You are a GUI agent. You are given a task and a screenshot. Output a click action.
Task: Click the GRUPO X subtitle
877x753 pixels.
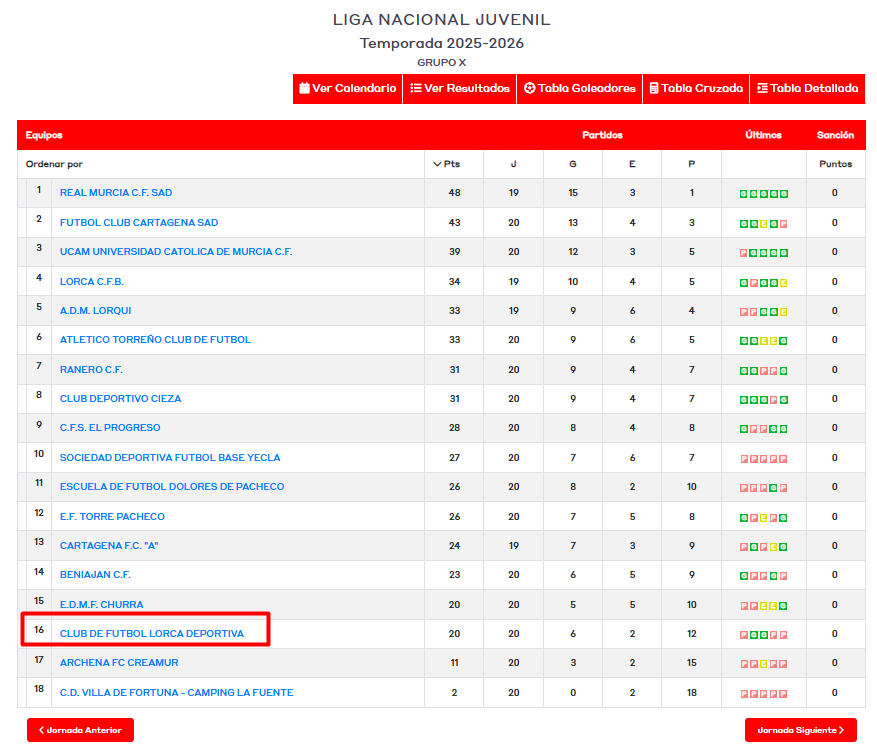pyautogui.click(x=441, y=63)
